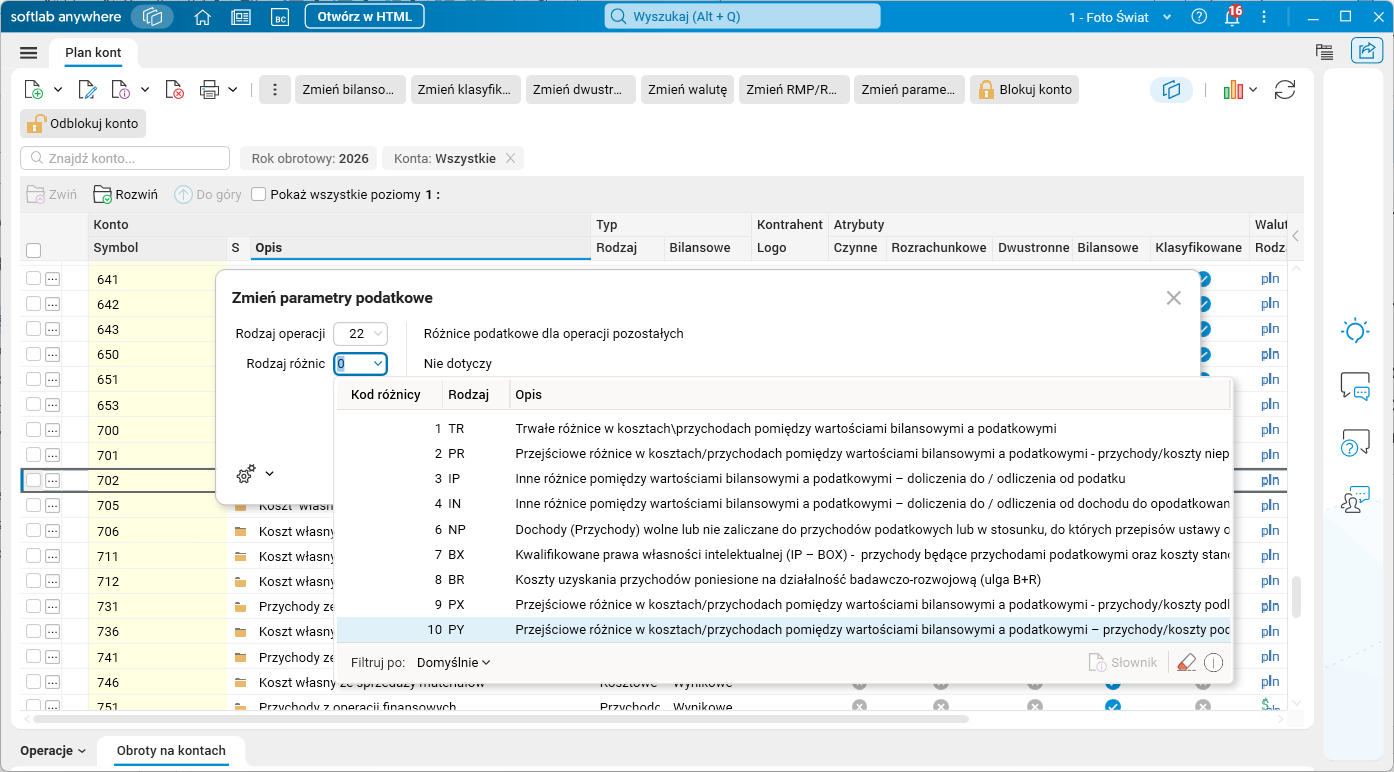Screen dimensions: 1394x772
Task: Open the notifications bell icon
Action: (x=1232, y=17)
